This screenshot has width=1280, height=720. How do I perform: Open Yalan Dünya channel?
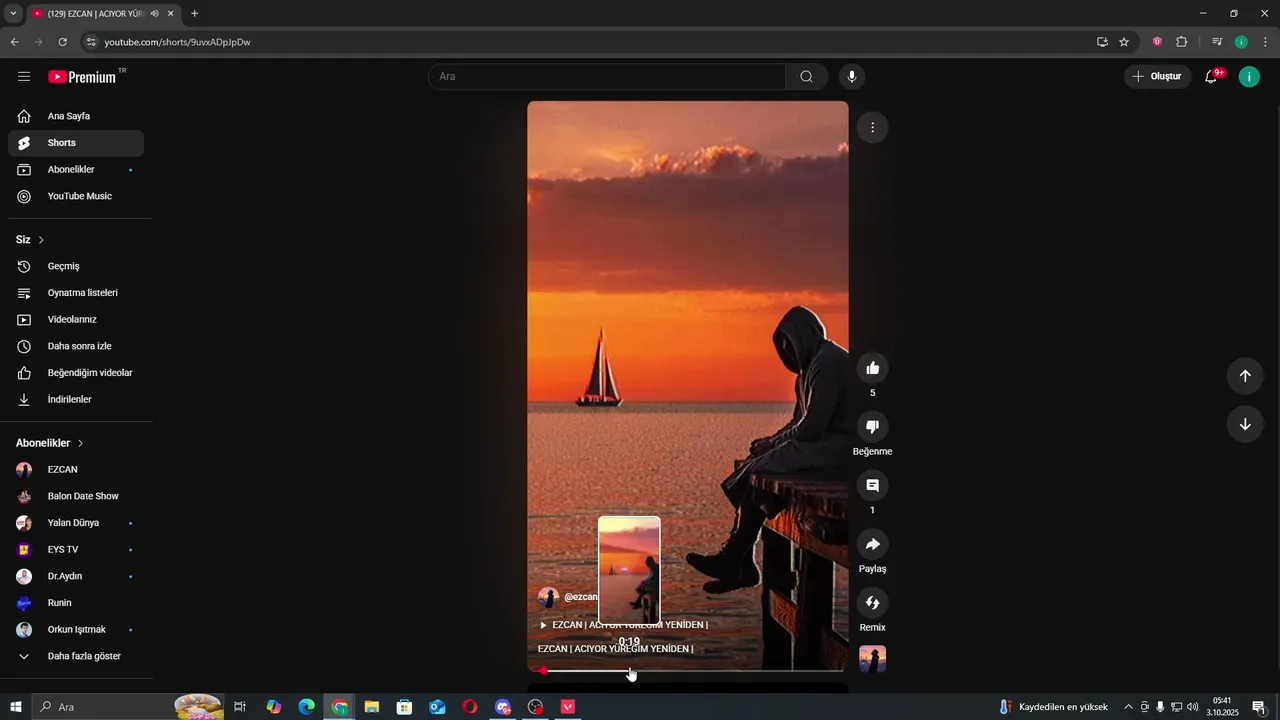click(x=76, y=523)
